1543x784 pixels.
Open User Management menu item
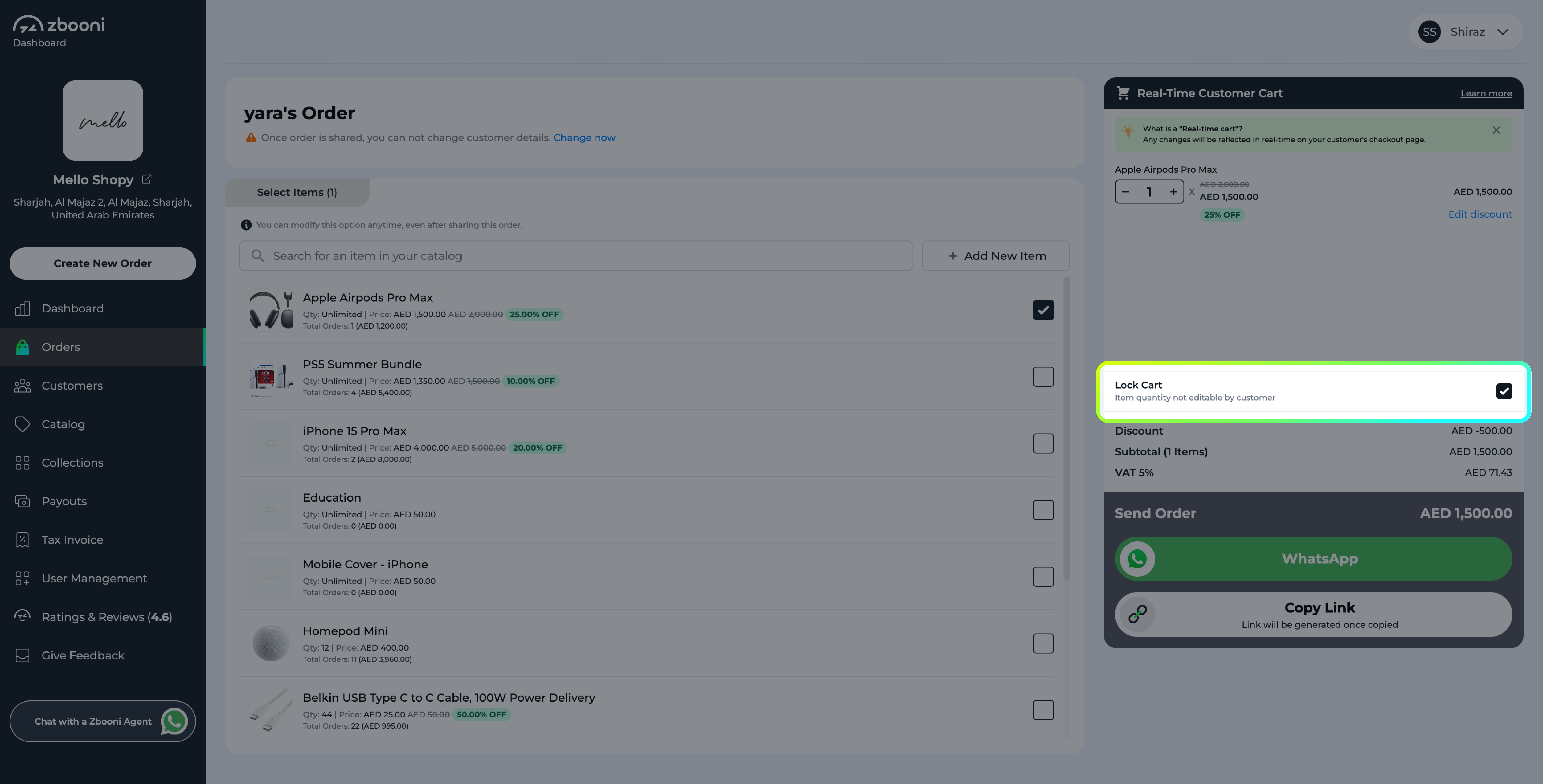[94, 579]
